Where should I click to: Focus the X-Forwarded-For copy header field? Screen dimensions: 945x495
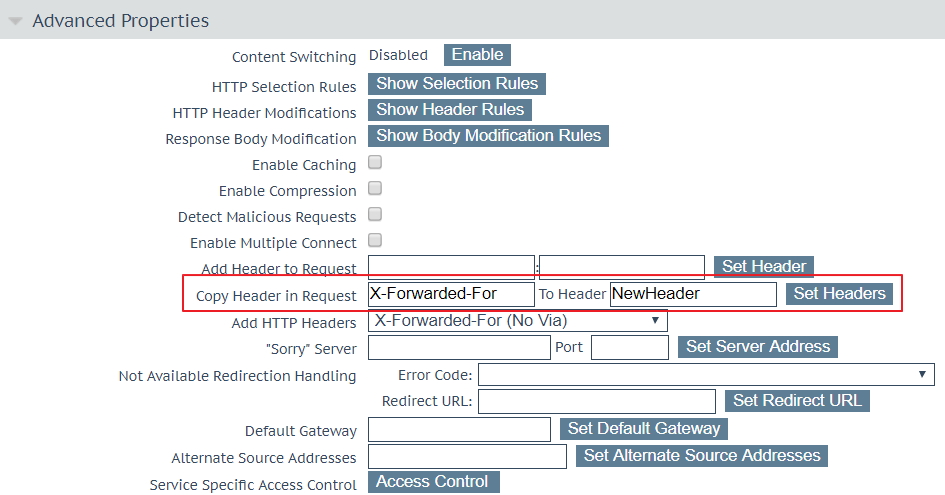pyautogui.click(x=451, y=294)
